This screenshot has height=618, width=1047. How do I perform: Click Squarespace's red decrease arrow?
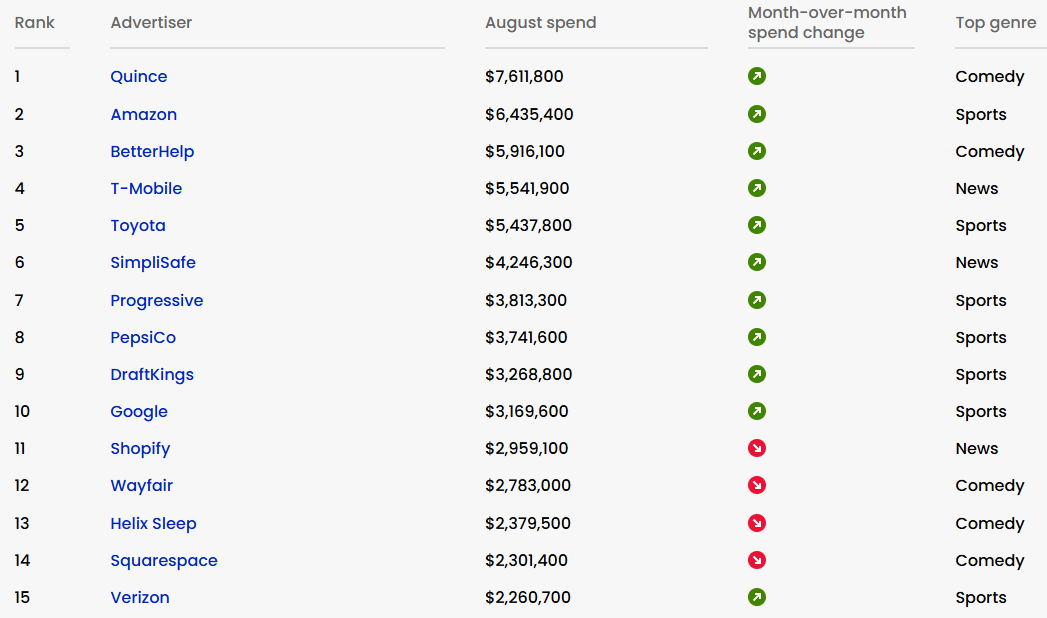[x=757, y=560]
